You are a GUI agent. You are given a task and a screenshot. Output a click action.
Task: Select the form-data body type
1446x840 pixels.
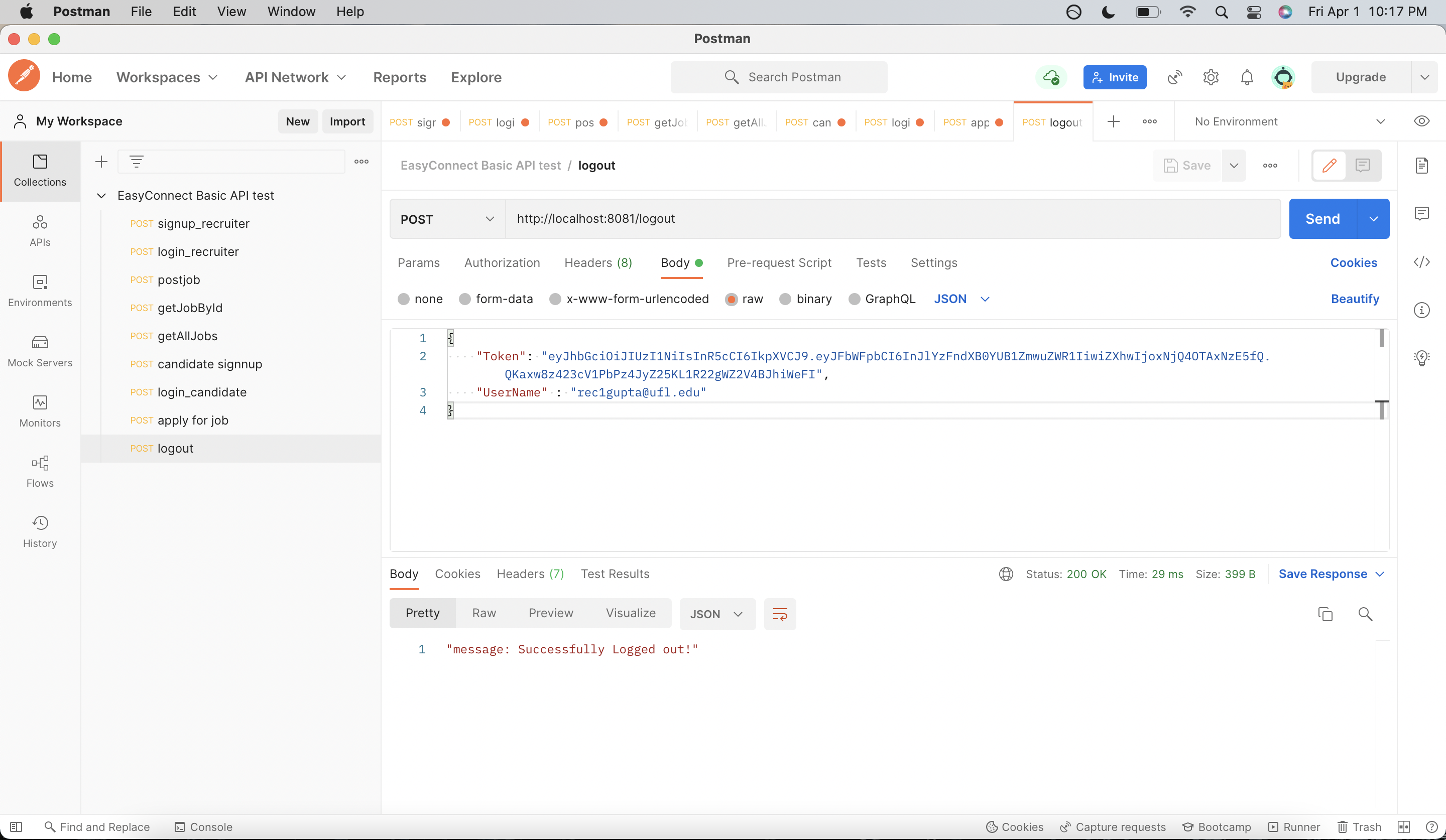coord(465,299)
